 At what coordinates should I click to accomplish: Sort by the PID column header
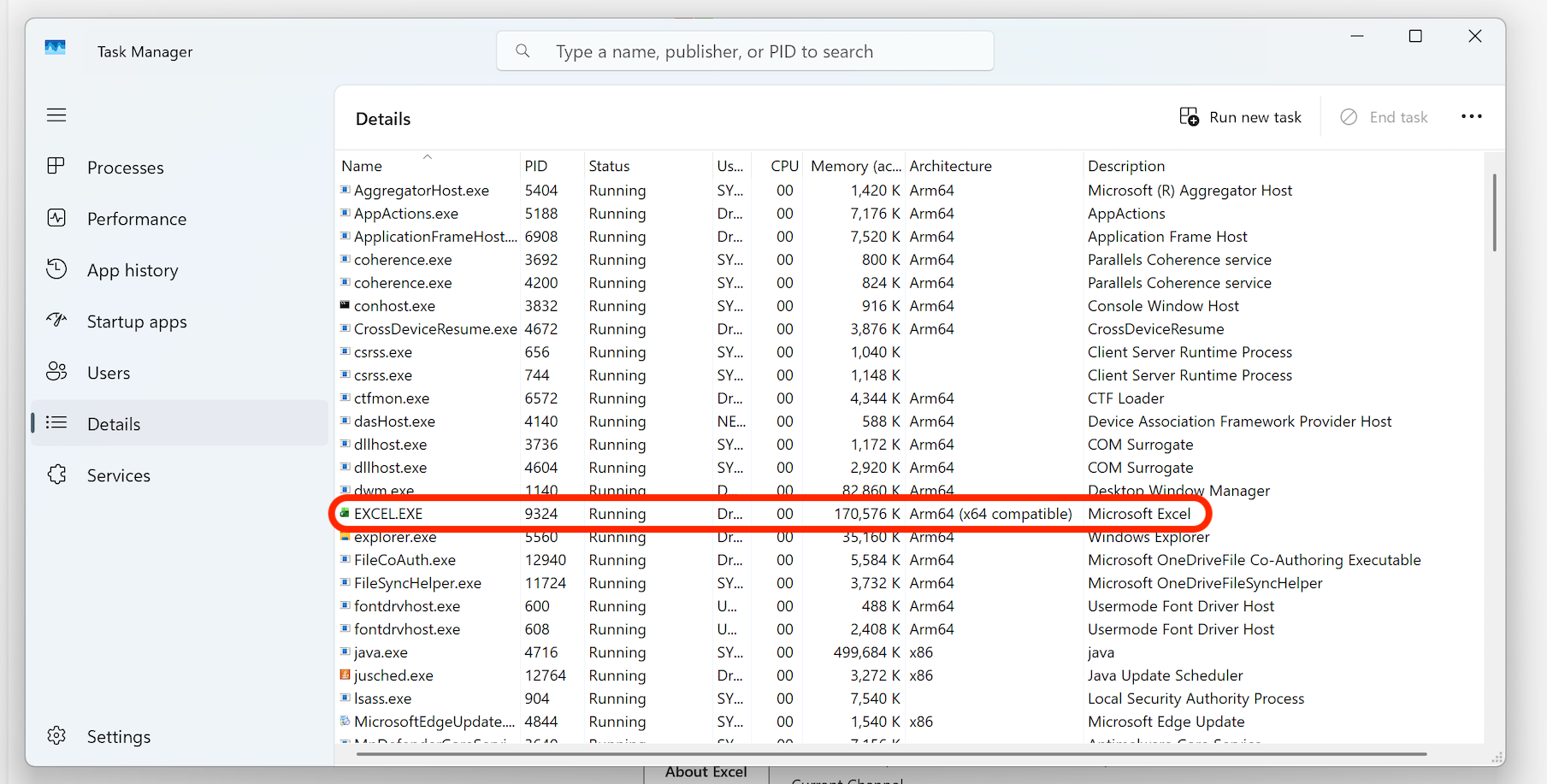552,166
